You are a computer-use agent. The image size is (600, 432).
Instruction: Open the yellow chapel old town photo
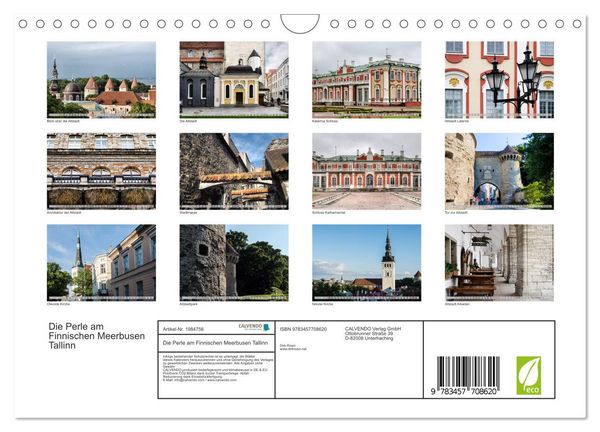tap(234, 80)
